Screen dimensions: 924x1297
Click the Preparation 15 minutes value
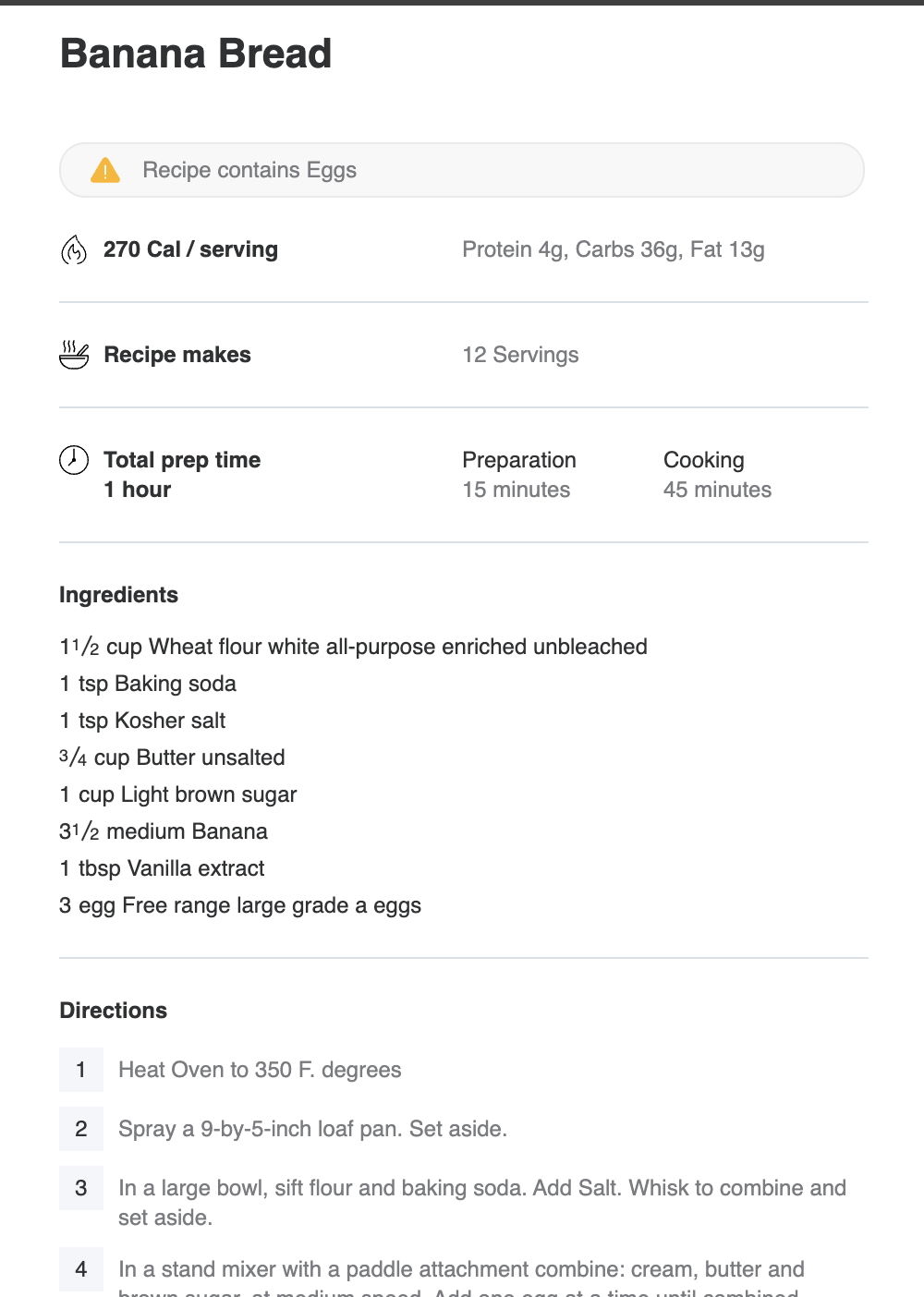tap(519, 475)
